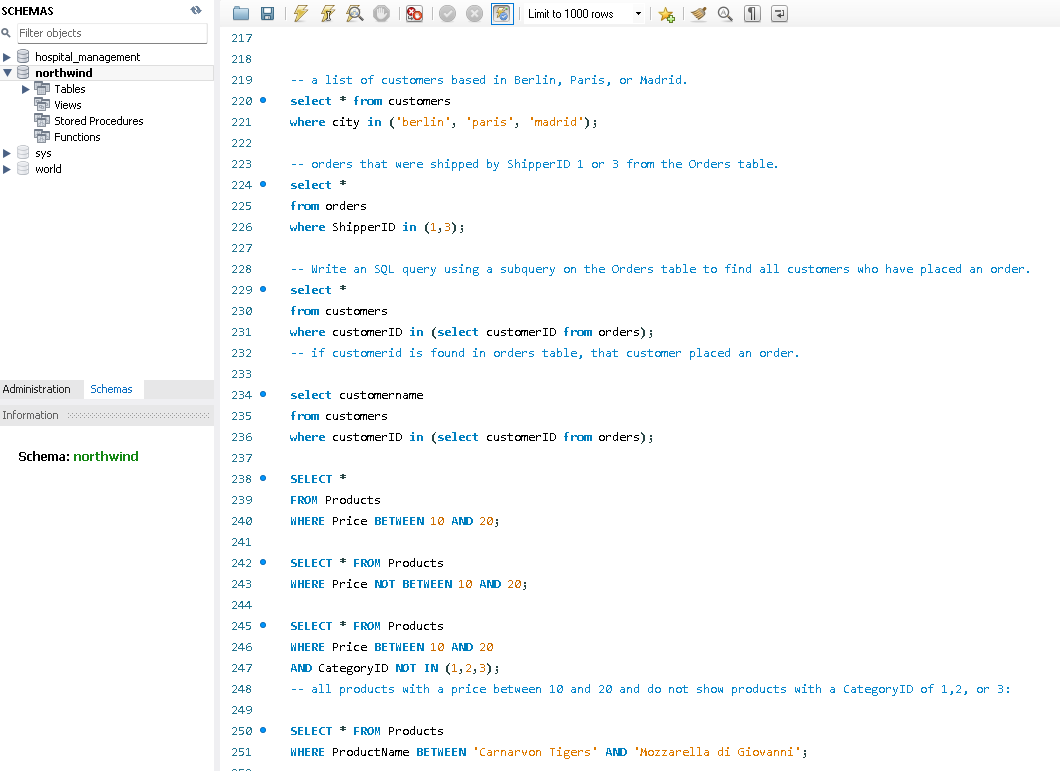The height and width of the screenshot is (771, 1060).
Task: Expand the Tables node
Action: click(x=26, y=89)
